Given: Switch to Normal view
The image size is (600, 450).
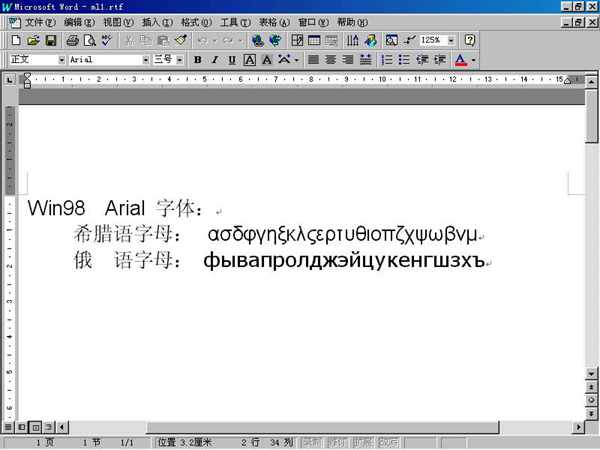Looking at the screenshot, I should [8, 426].
